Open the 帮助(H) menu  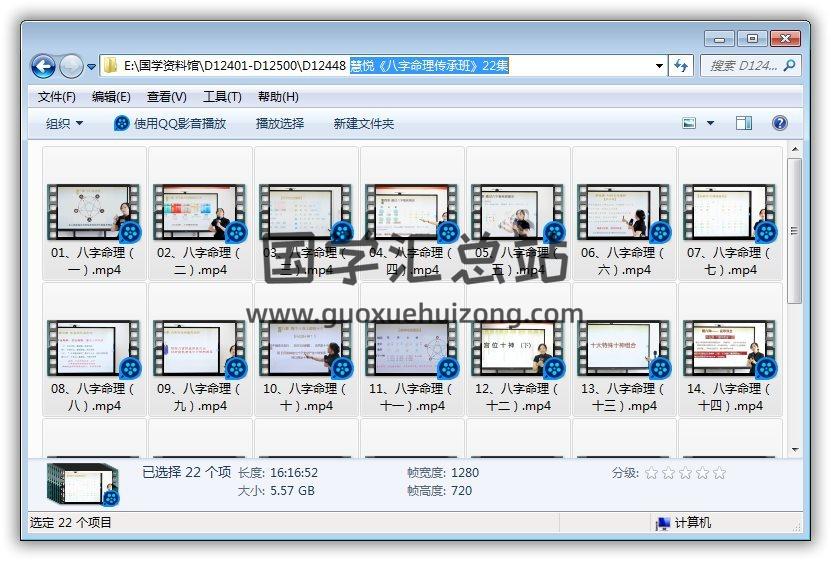[278, 97]
